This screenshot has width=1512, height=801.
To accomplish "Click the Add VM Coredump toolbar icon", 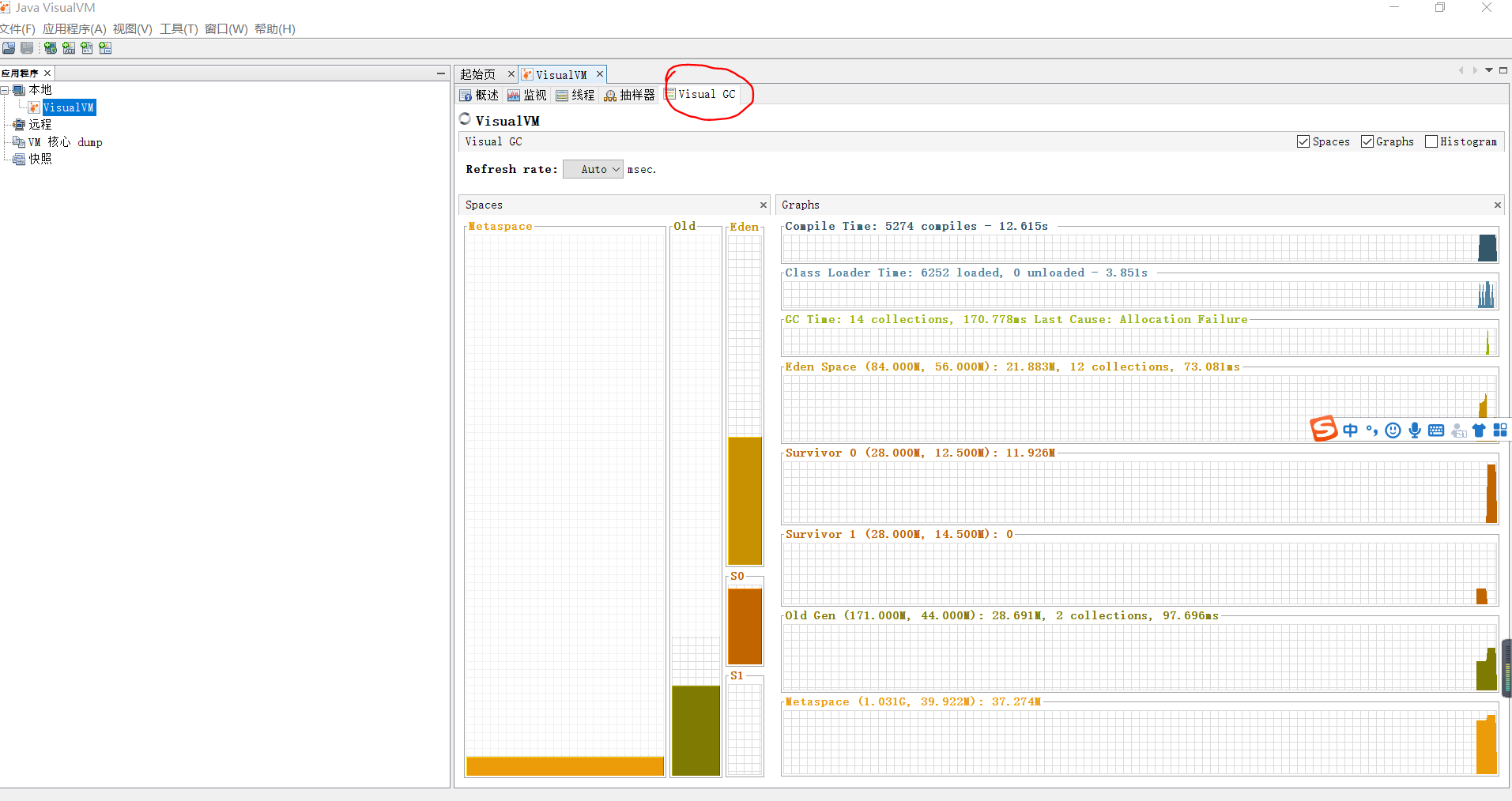I will coord(87,48).
